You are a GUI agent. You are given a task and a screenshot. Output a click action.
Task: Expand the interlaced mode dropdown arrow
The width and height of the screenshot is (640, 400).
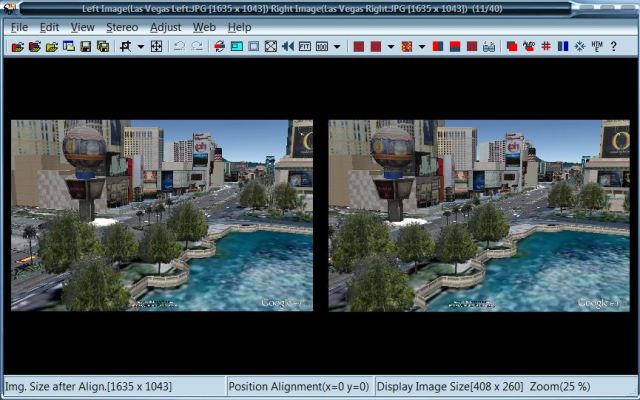click(x=422, y=47)
